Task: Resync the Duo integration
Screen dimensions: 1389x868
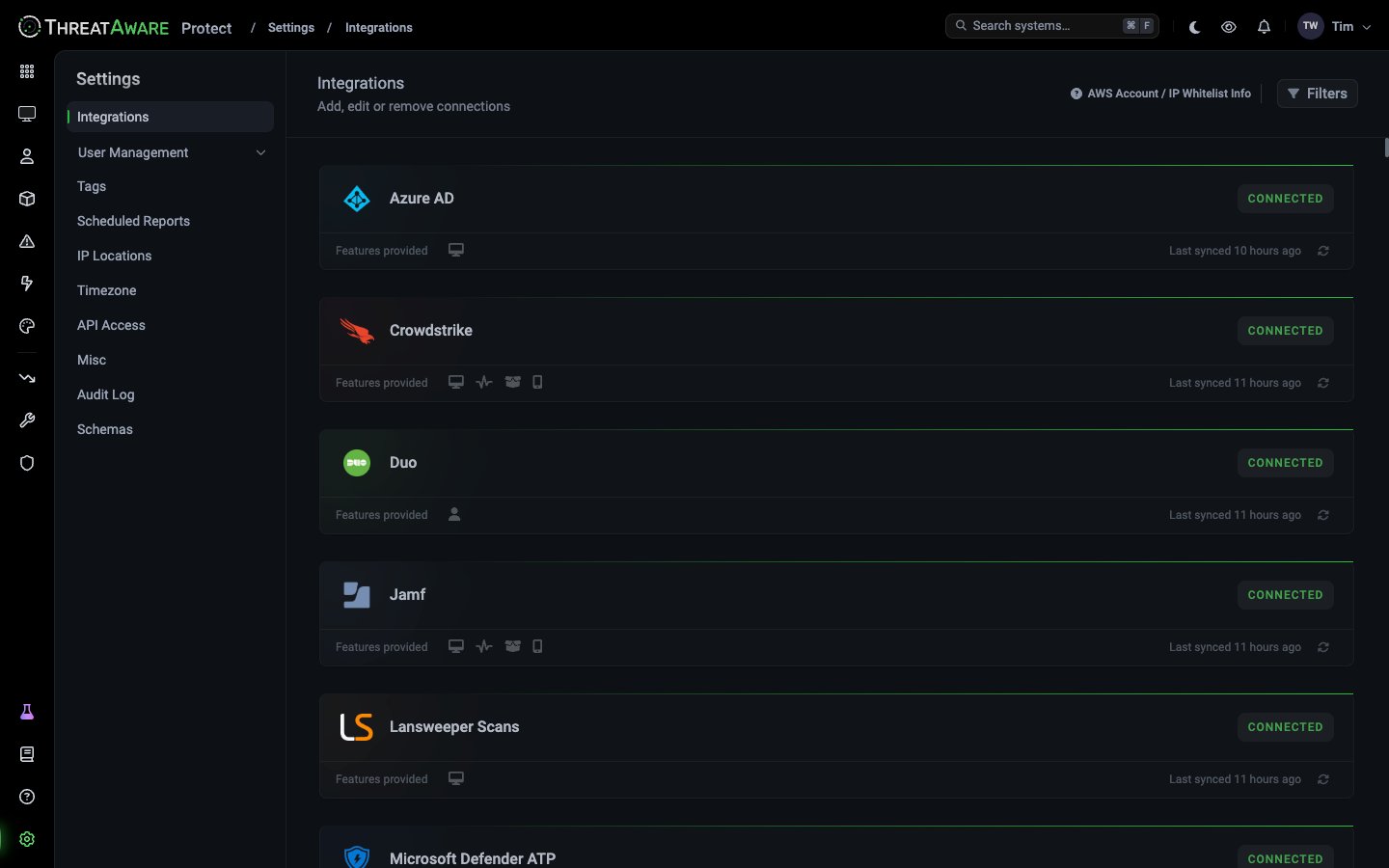Action: tap(1323, 515)
